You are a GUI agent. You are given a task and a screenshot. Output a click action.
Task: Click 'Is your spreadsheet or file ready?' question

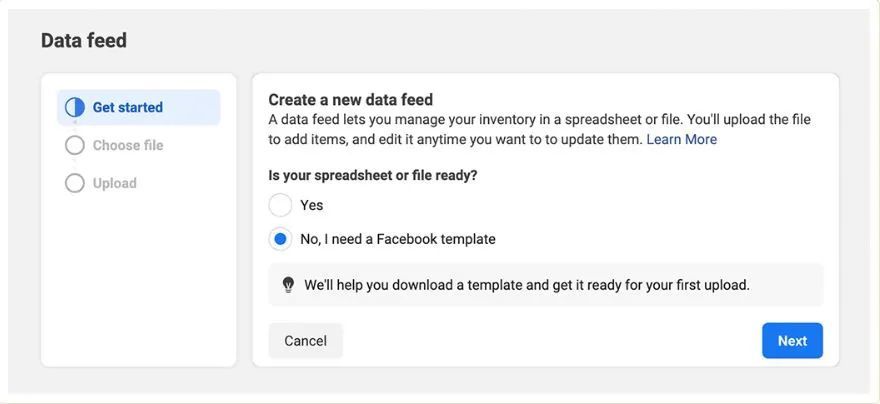coord(372,175)
